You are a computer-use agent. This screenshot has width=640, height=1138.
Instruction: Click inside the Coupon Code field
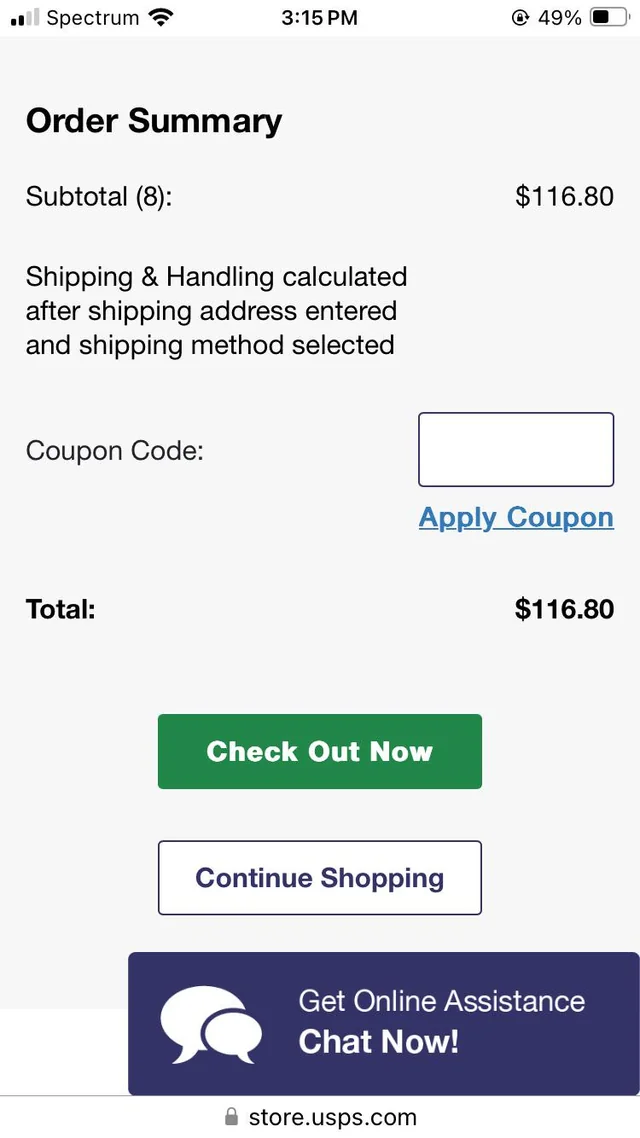coord(516,449)
